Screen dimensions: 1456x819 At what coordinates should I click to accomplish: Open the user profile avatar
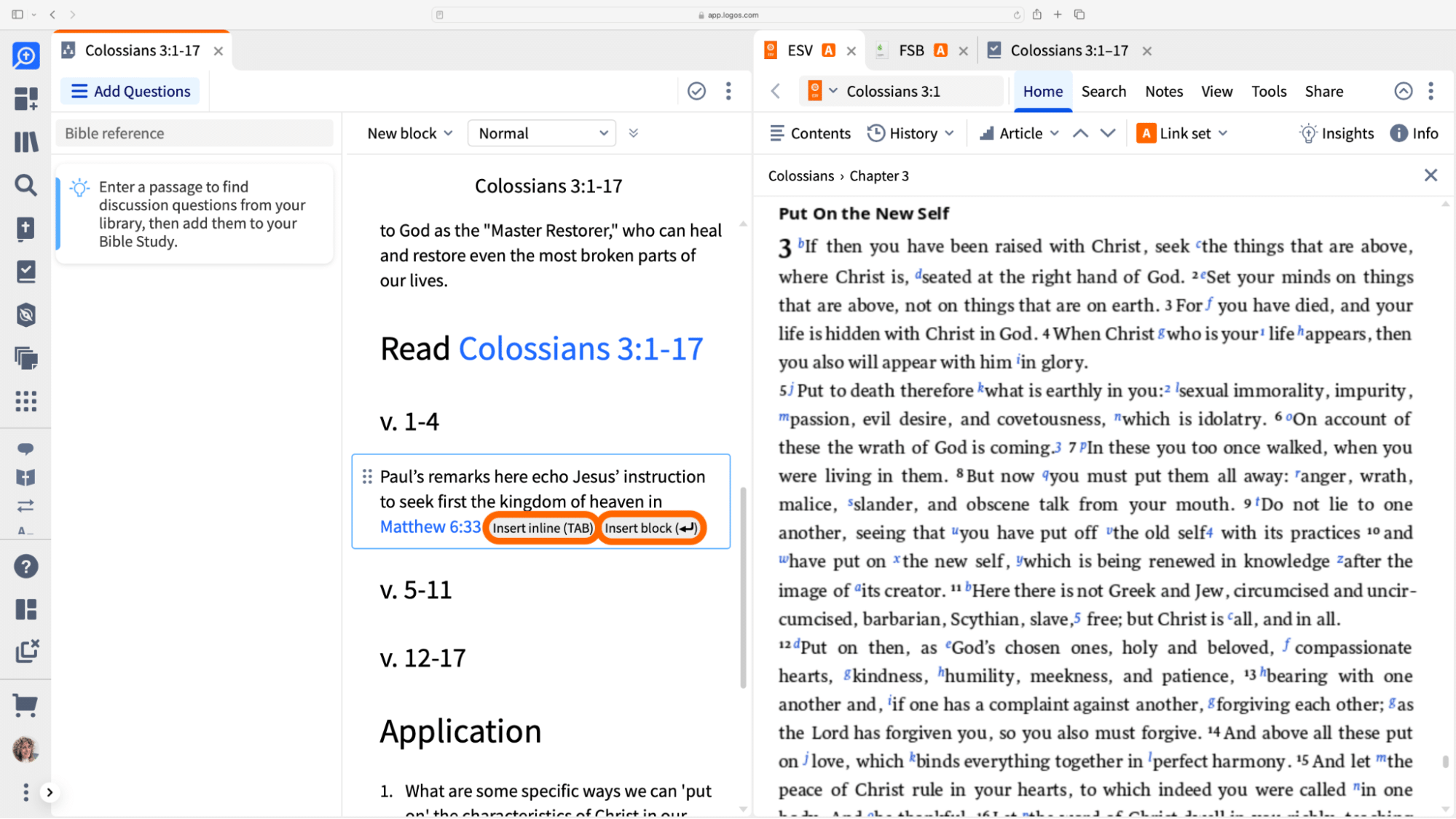[25, 749]
